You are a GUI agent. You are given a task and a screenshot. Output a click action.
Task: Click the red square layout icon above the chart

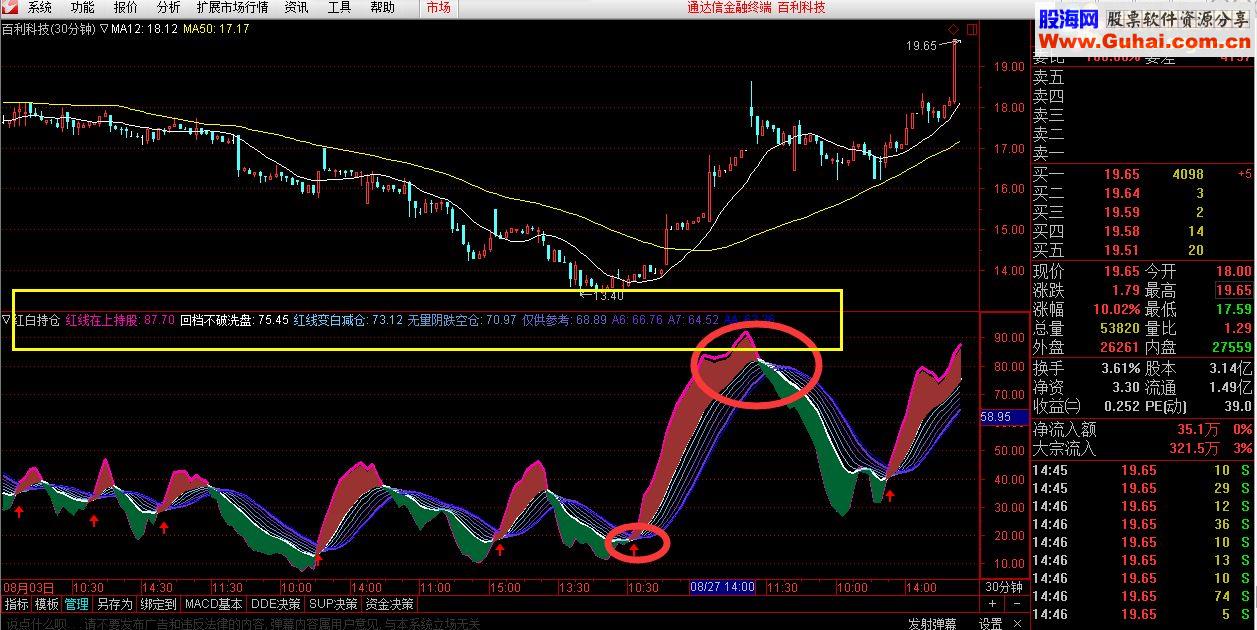(x=972, y=29)
